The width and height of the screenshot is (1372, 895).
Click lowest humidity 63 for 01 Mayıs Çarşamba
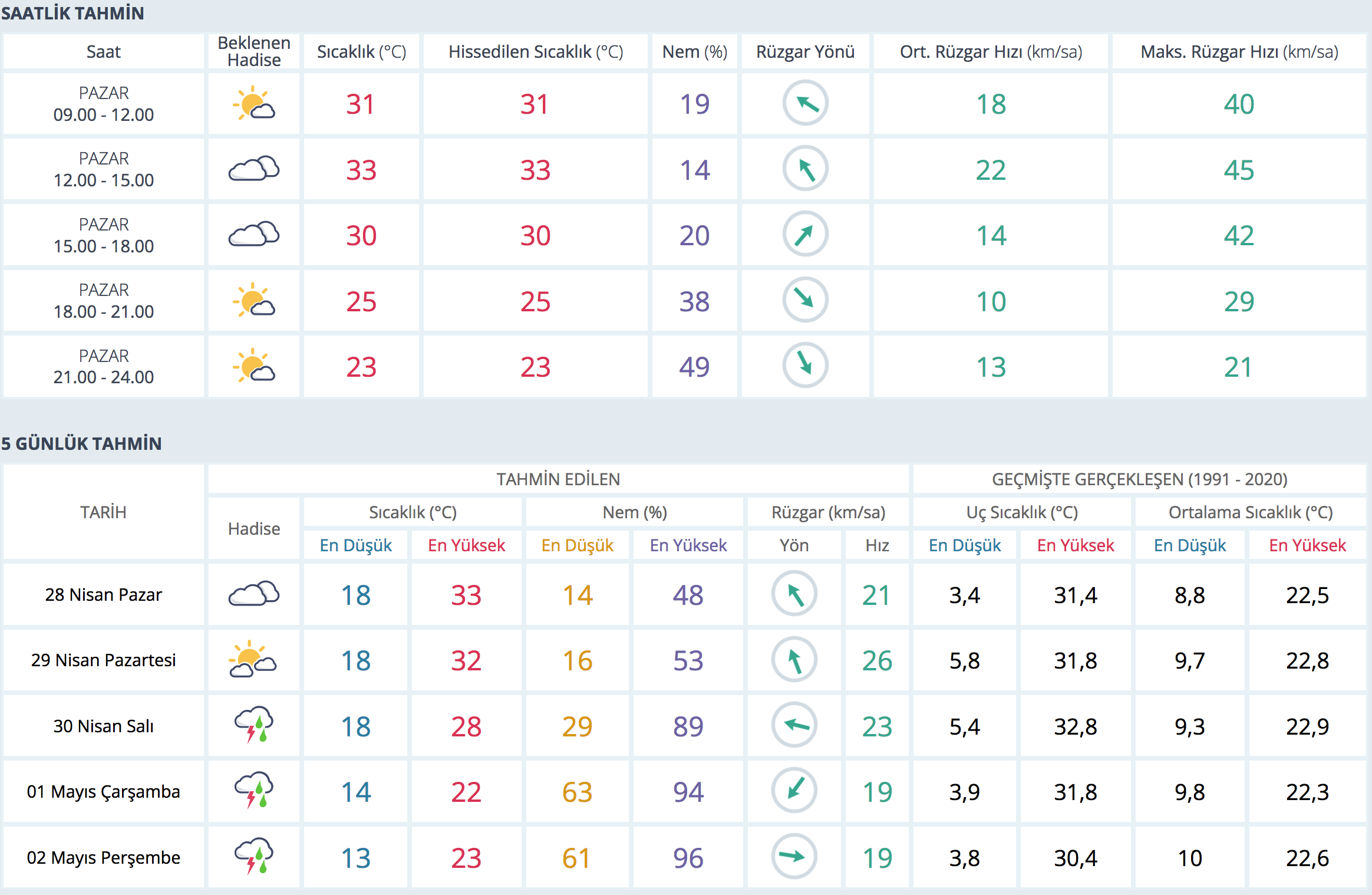[x=577, y=792]
